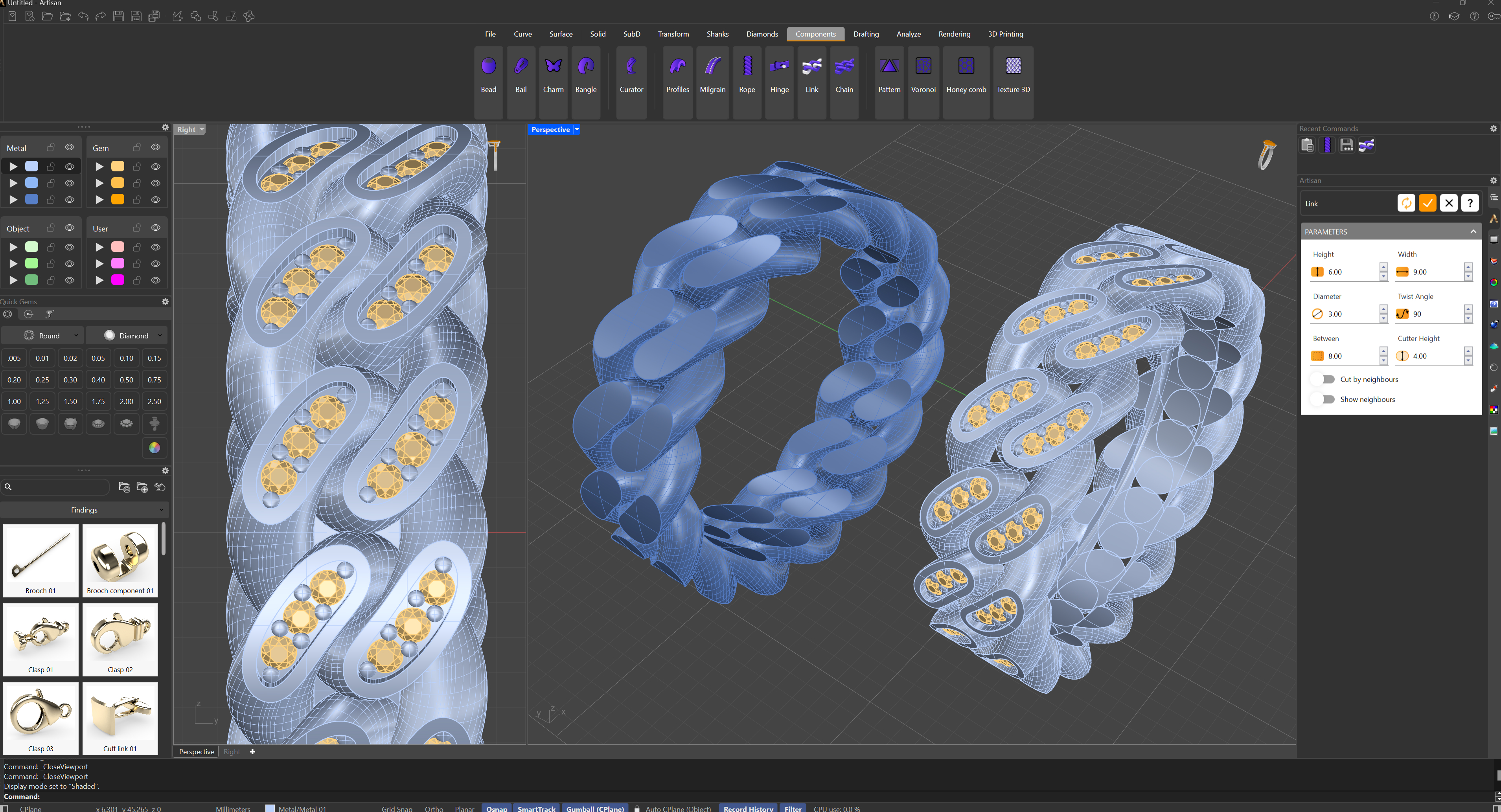Image resolution: width=1501 pixels, height=812 pixels.
Task: Select the 0.50 carat gem size
Action: pyautogui.click(x=126, y=380)
